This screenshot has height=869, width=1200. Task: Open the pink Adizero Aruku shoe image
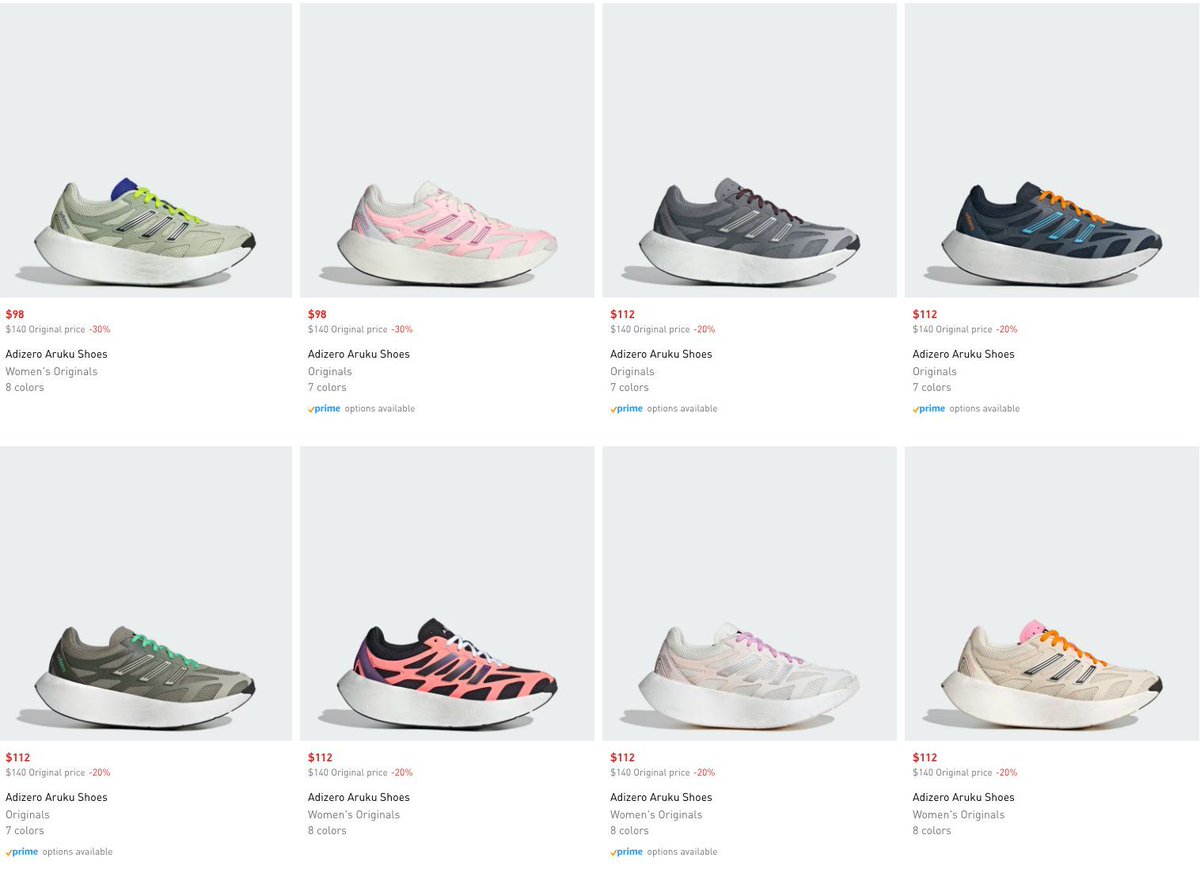(447, 150)
